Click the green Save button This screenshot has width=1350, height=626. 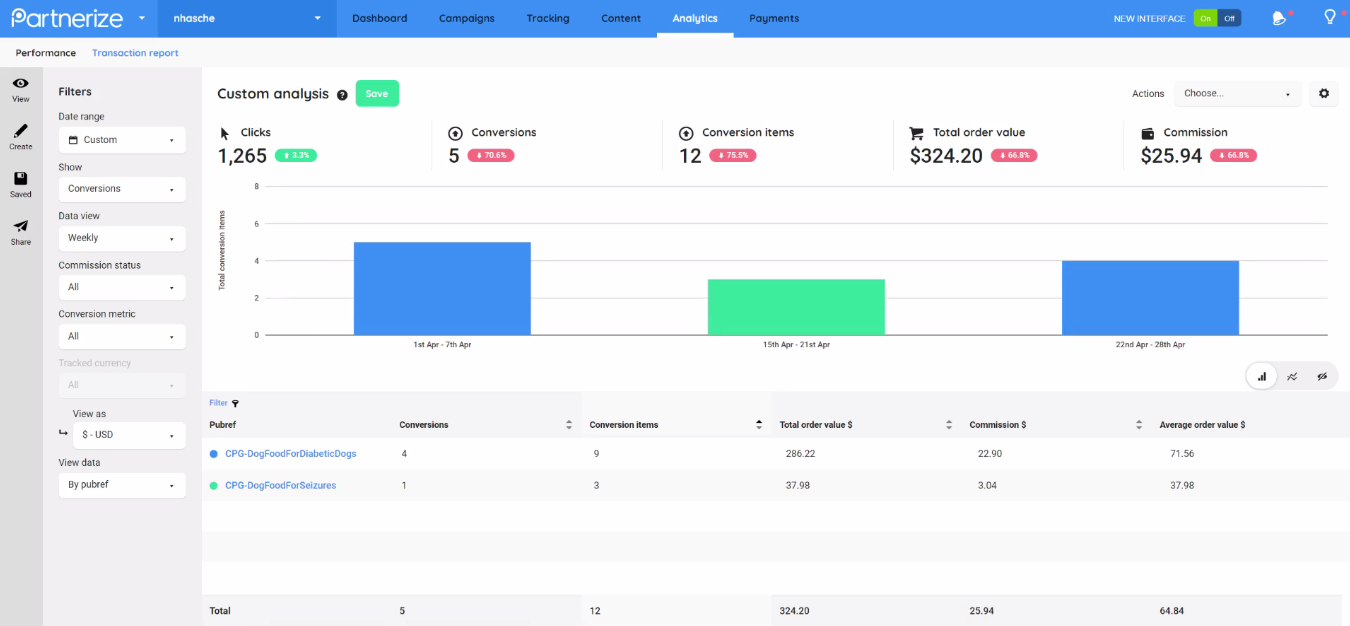coord(377,93)
